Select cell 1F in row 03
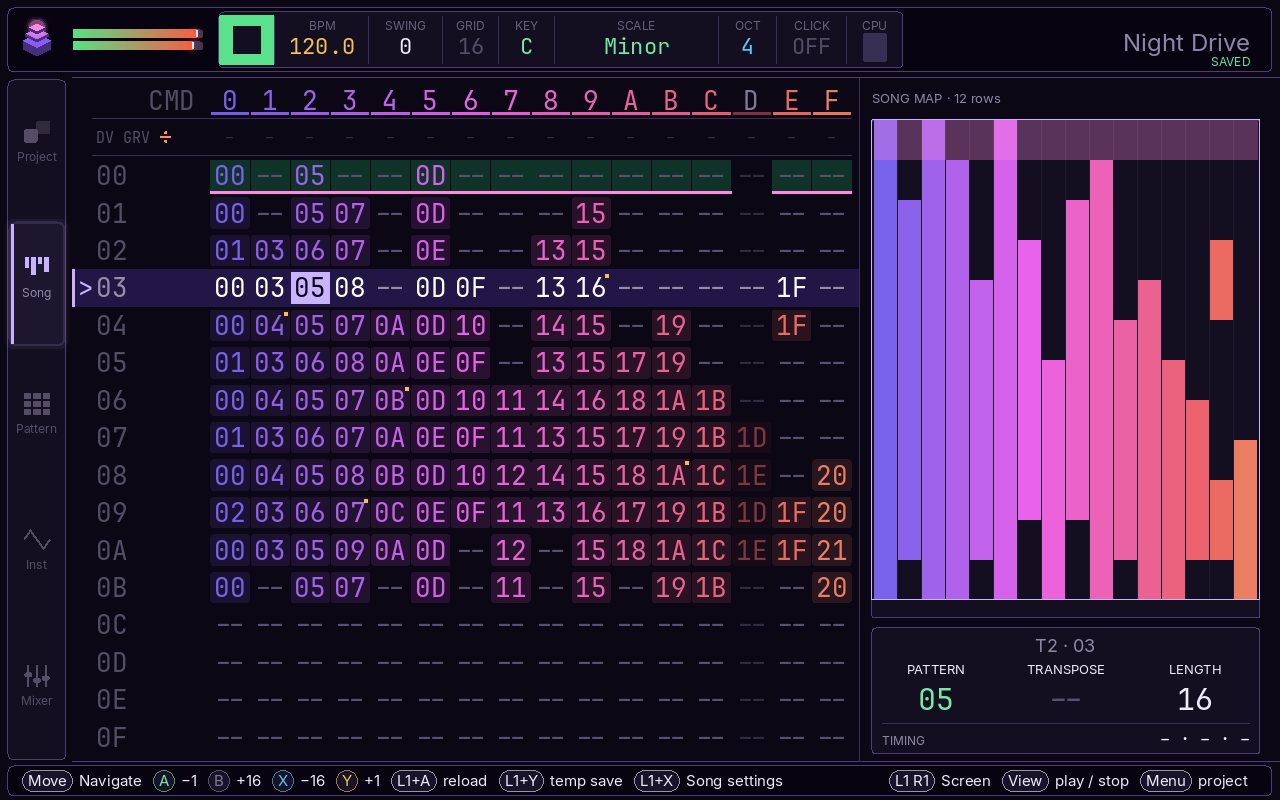Image resolution: width=1280 pixels, height=800 pixels. click(791, 288)
